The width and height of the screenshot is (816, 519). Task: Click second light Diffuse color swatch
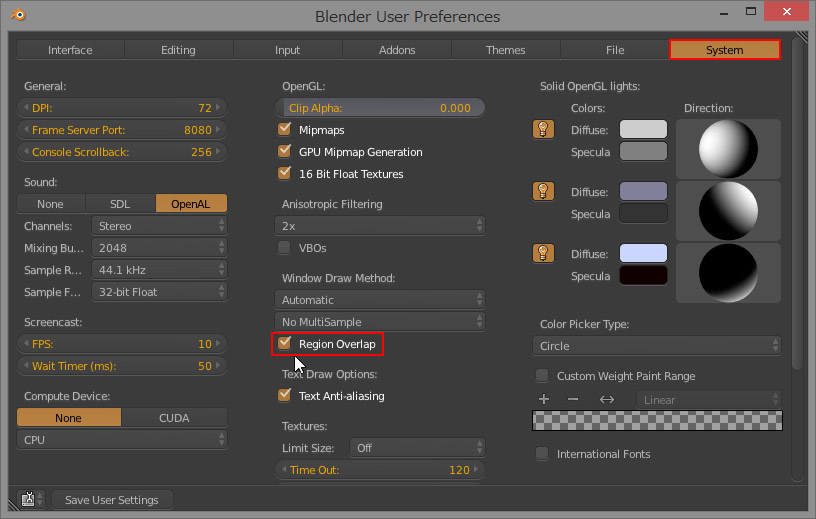pyautogui.click(x=643, y=191)
